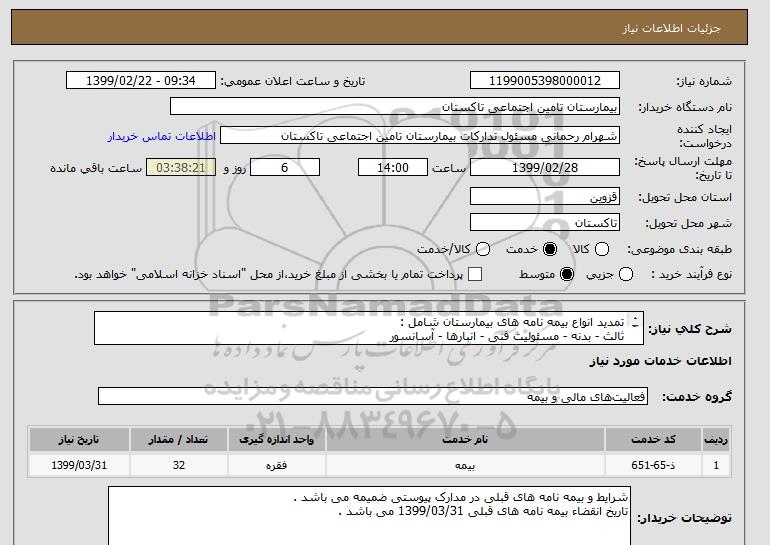Viewport: 770px width, 545px height.
Task: Click the شماره نیاز field 1199005398000012
Action: click(x=545, y=81)
